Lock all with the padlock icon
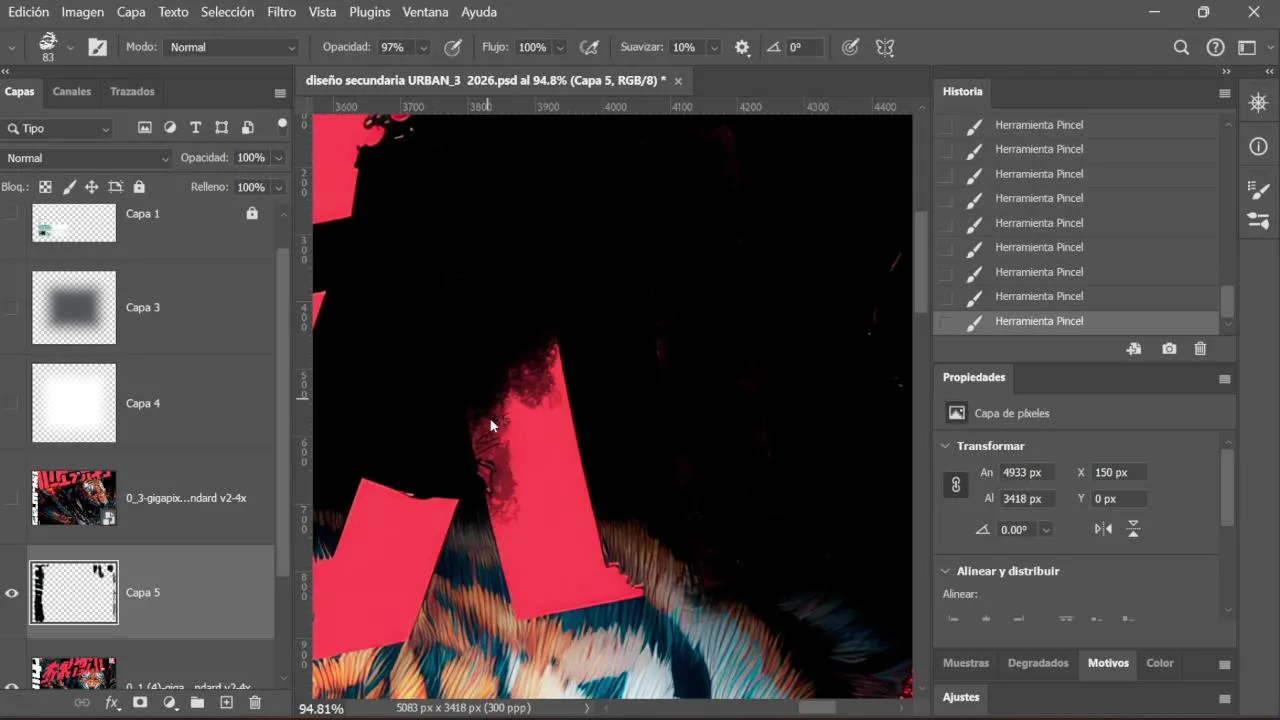This screenshot has width=1280, height=720. tap(139, 187)
